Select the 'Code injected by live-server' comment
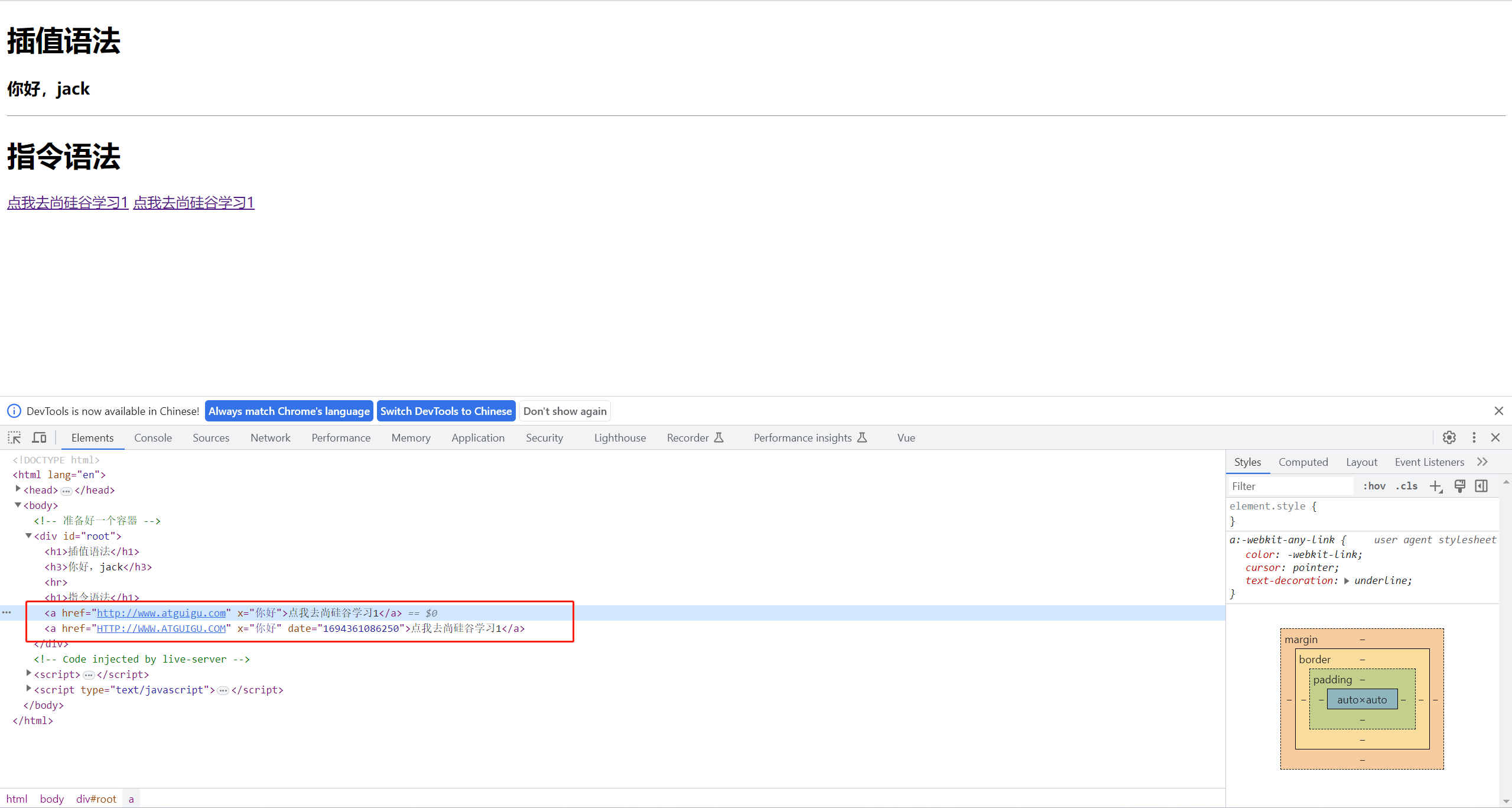1512x808 pixels. click(x=142, y=659)
